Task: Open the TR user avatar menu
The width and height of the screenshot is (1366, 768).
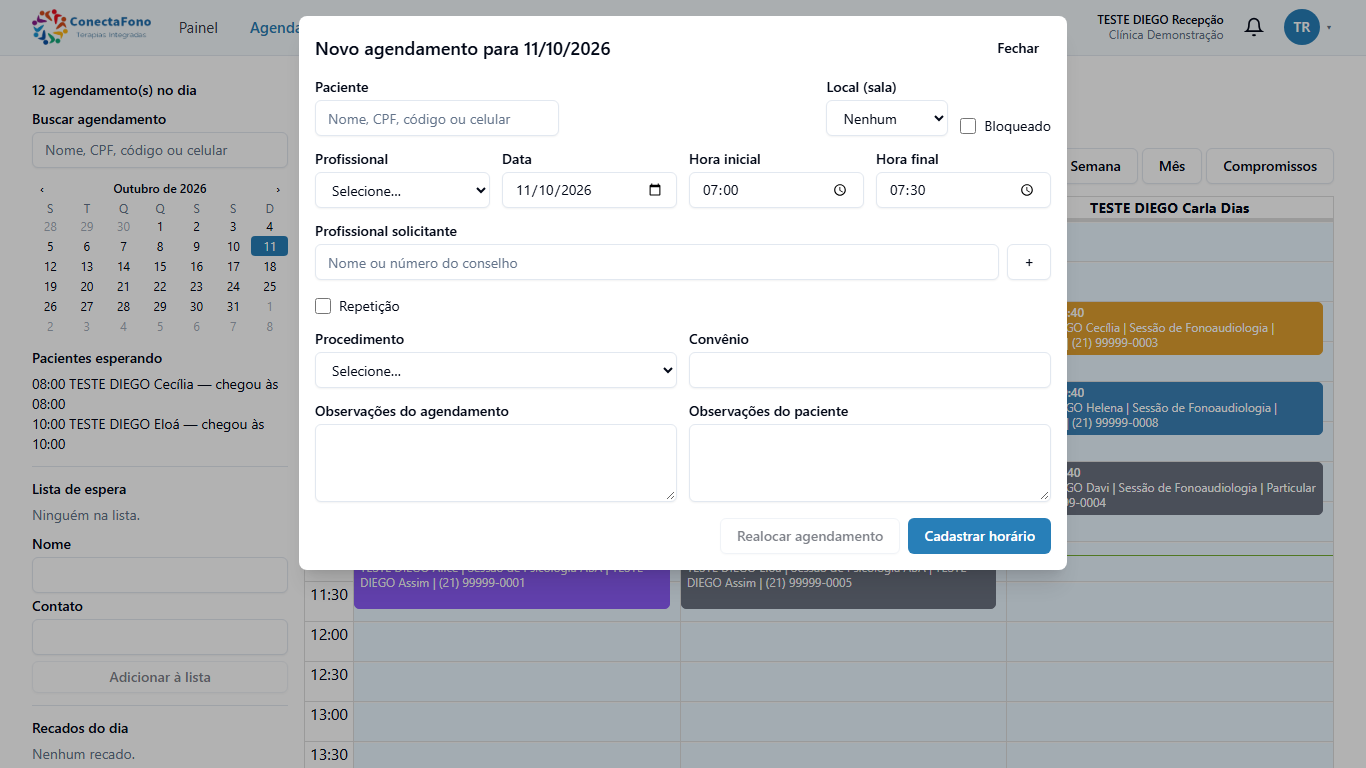Action: point(1308,27)
